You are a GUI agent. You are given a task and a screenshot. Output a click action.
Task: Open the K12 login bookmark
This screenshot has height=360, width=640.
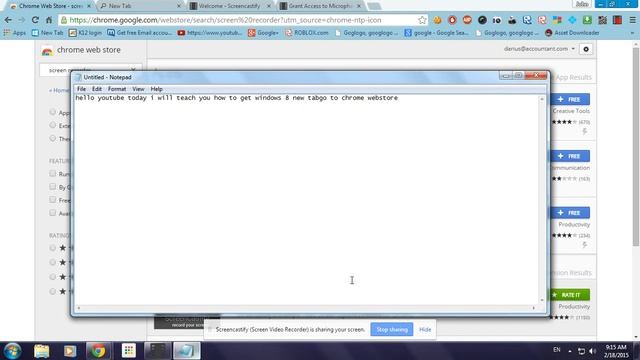(x=85, y=33)
